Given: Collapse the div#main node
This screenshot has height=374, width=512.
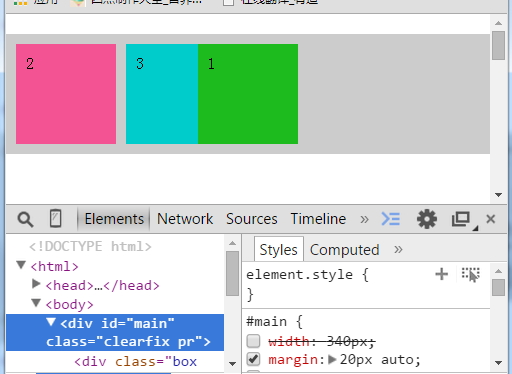Looking at the screenshot, I should point(51,322).
